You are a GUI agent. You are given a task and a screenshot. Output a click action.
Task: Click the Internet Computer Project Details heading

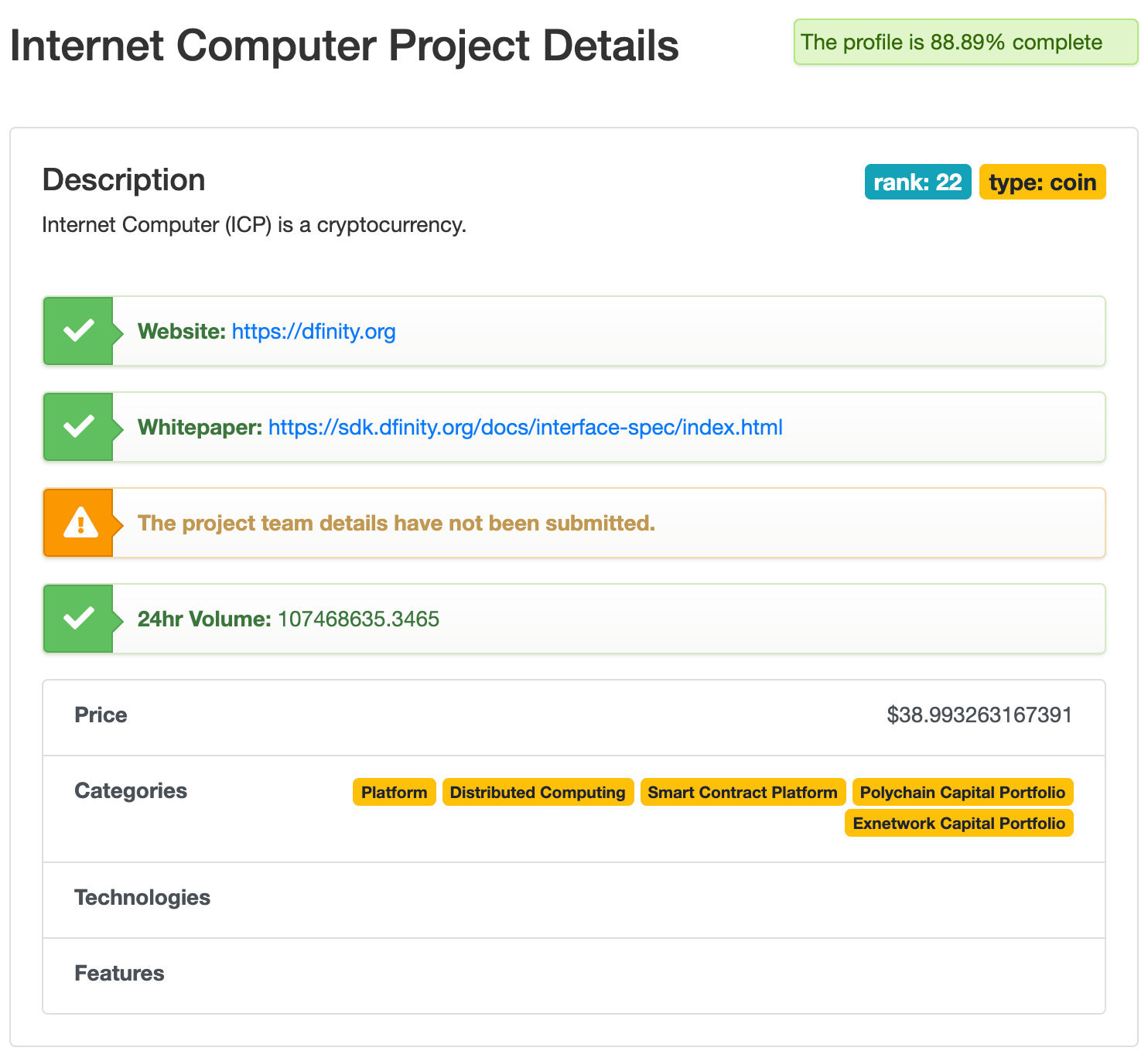(x=344, y=45)
